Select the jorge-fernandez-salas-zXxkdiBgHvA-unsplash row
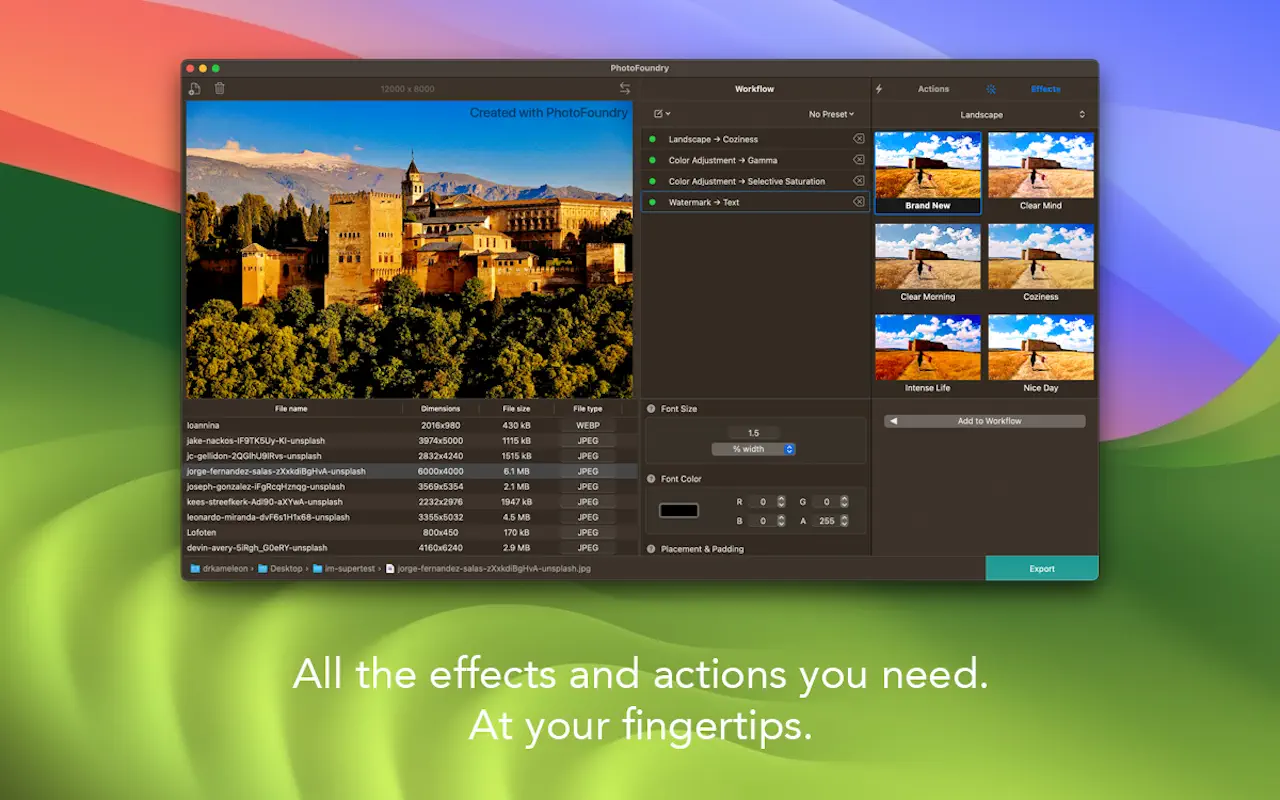The image size is (1280, 800). tap(411, 471)
